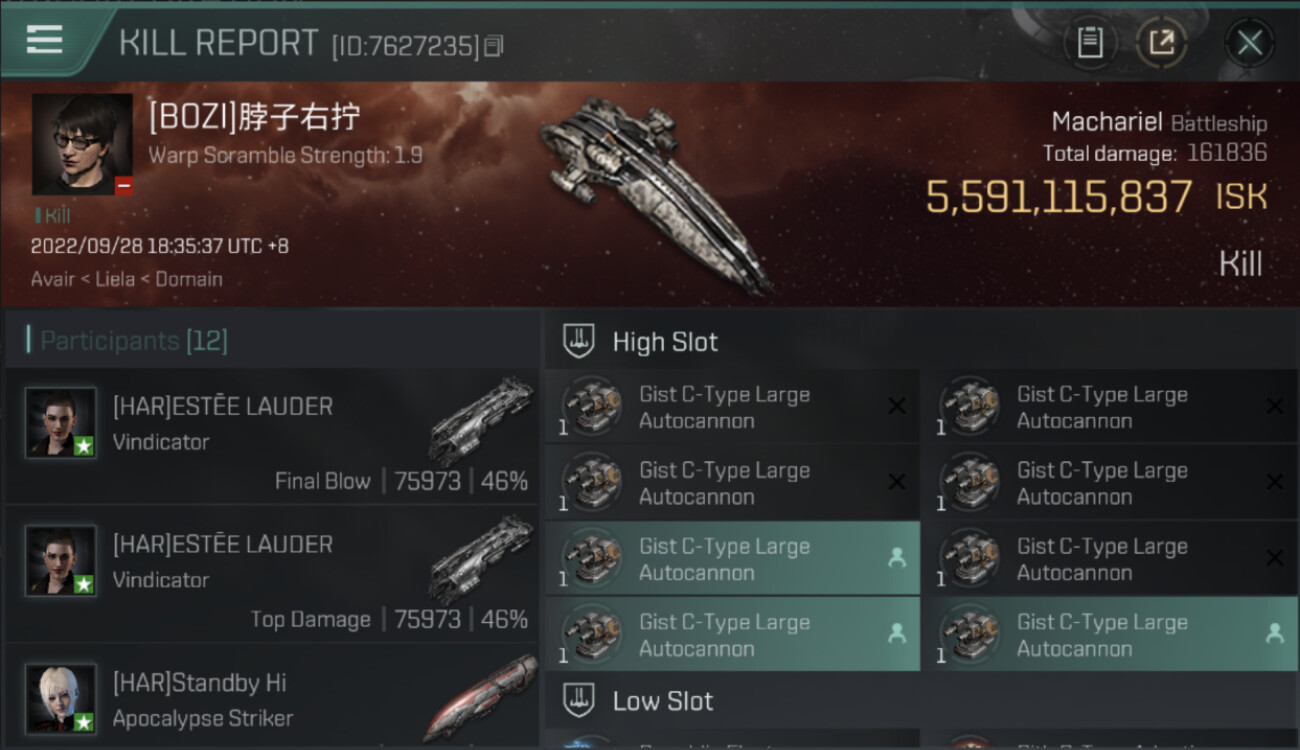View the victim pilot's portrait

[x=82, y=144]
